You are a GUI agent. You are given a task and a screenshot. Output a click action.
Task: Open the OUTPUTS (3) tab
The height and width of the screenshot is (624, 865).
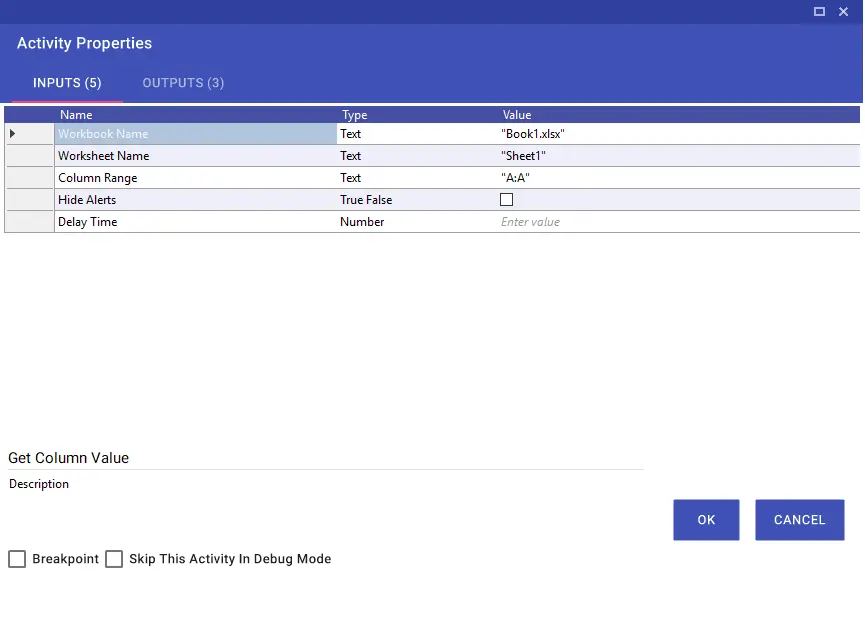(183, 83)
